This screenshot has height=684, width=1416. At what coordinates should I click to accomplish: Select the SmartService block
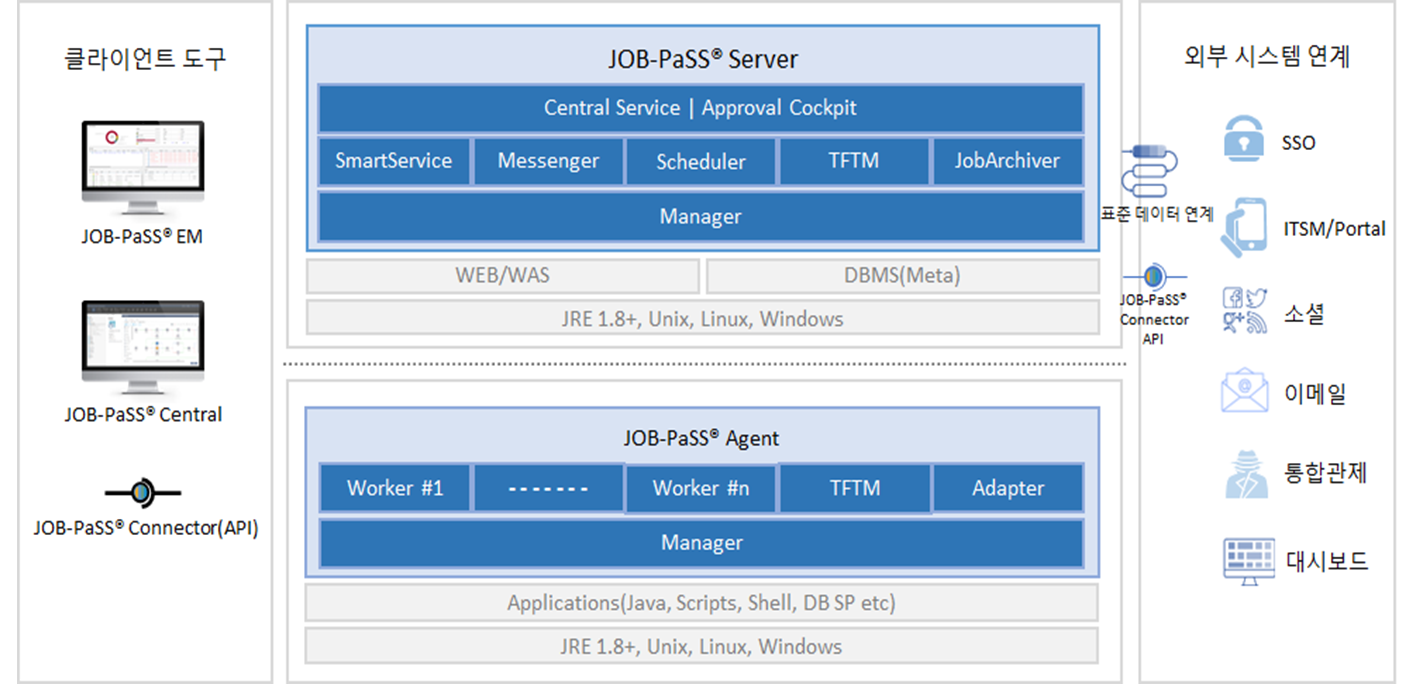click(x=394, y=162)
